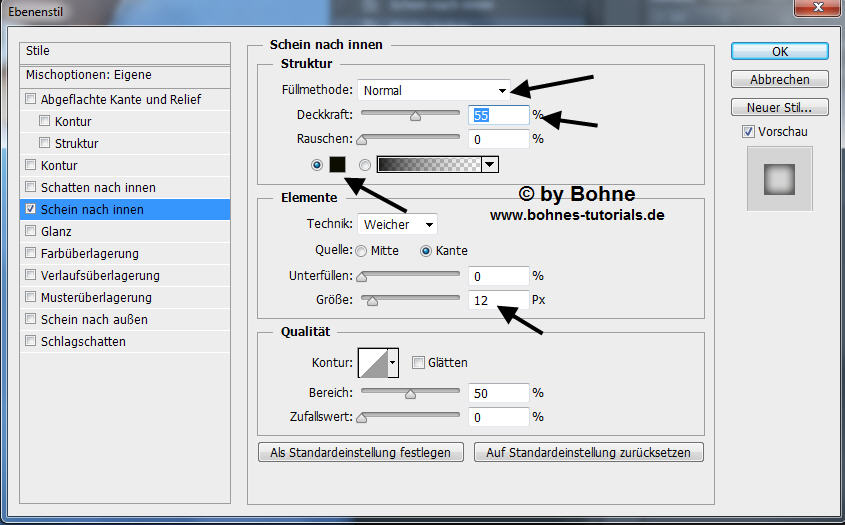Select the Schlagschatten style row label
Viewport: 845px width, 525px height.
click(x=83, y=342)
